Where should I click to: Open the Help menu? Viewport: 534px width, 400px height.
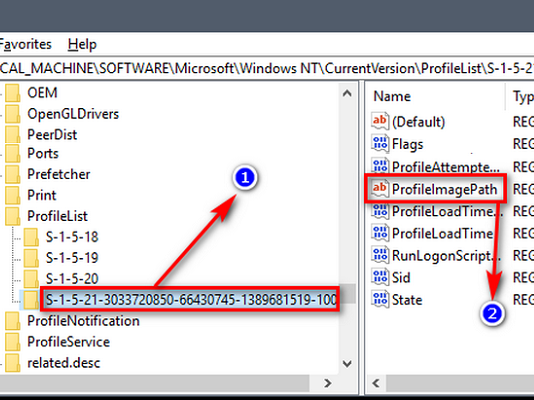[82, 45]
